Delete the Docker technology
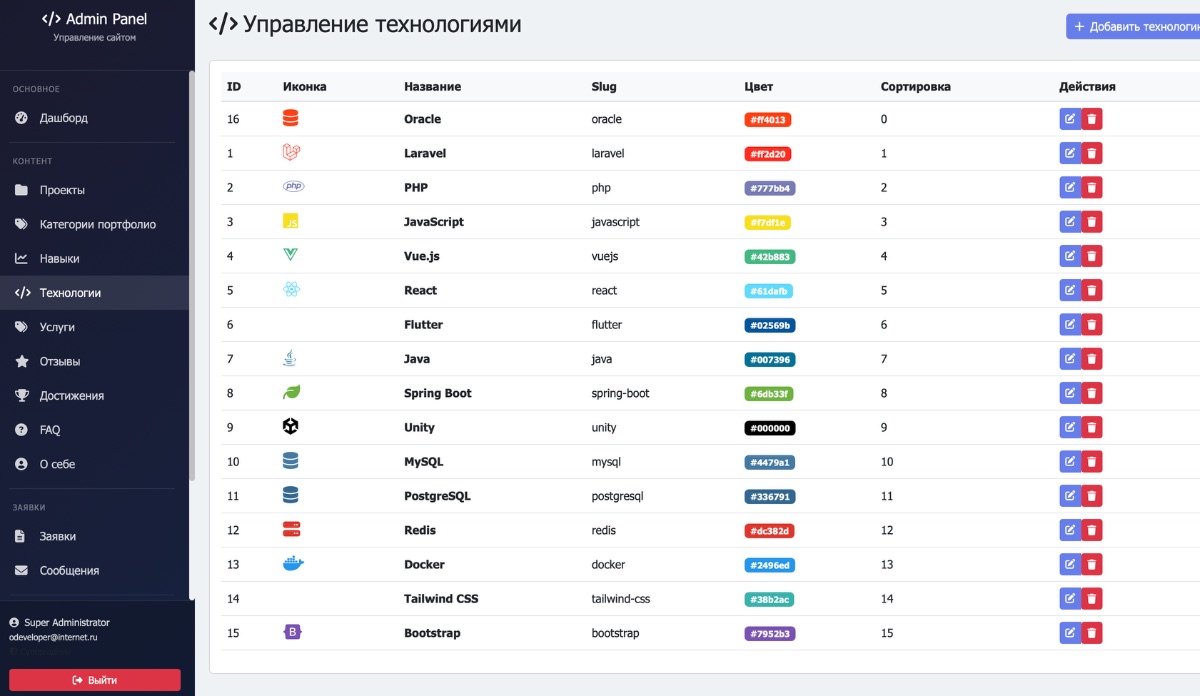 pos(1092,564)
